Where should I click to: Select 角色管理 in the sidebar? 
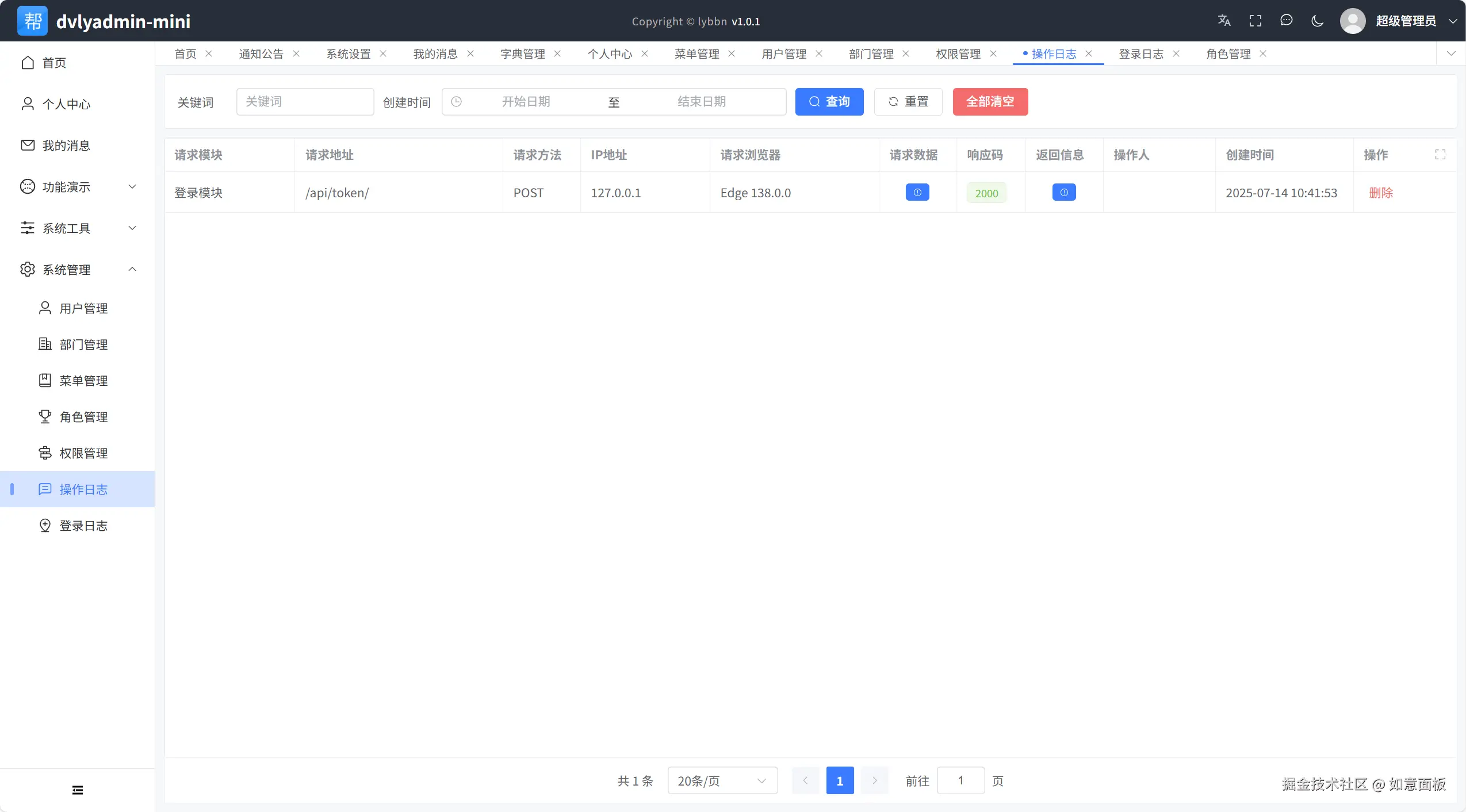(x=83, y=417)
